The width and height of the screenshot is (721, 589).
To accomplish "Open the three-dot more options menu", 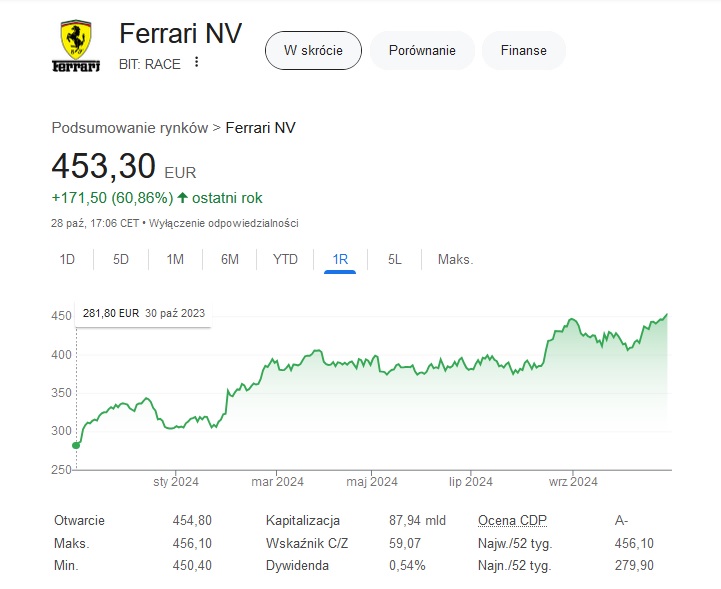I will [x=196, y=62].
